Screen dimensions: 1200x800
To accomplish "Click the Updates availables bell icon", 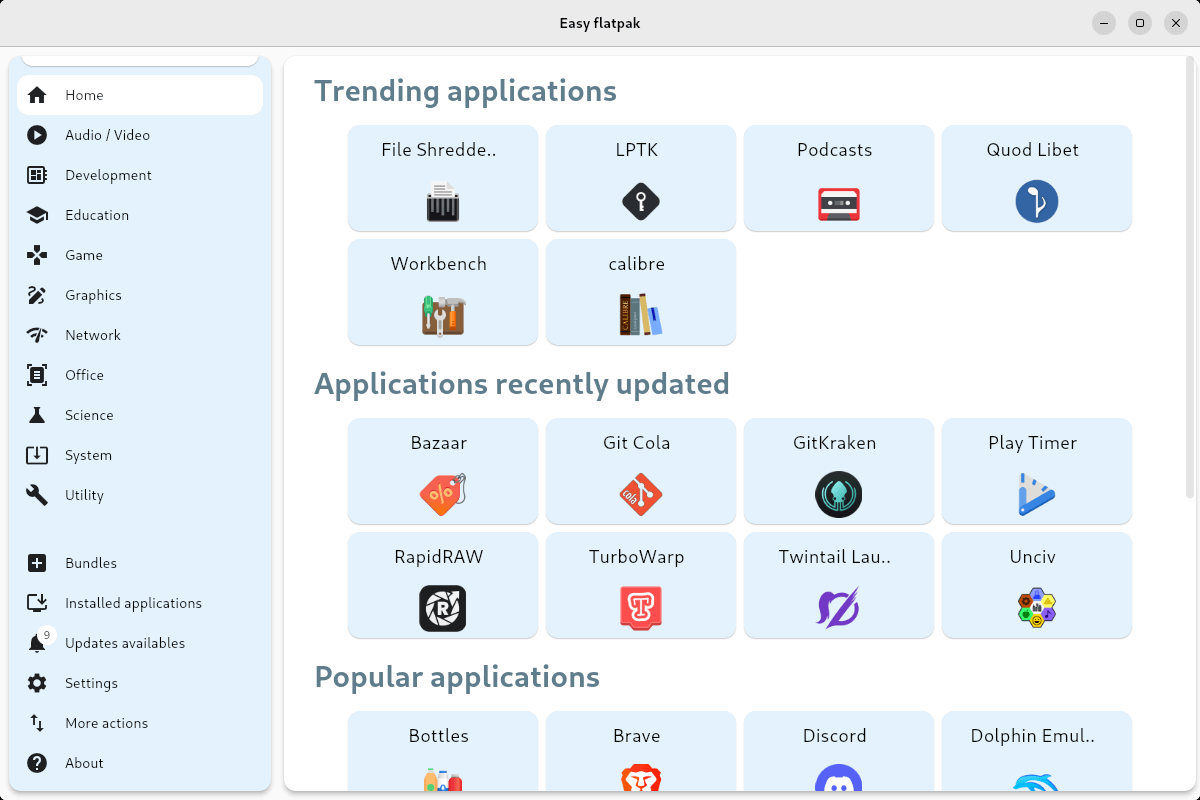I will coord(37,644).
